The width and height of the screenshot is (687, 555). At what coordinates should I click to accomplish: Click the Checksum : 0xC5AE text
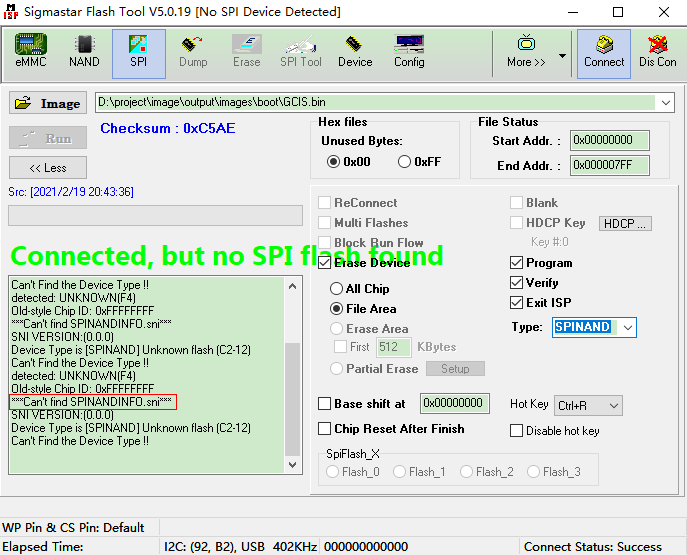point(168,128)
